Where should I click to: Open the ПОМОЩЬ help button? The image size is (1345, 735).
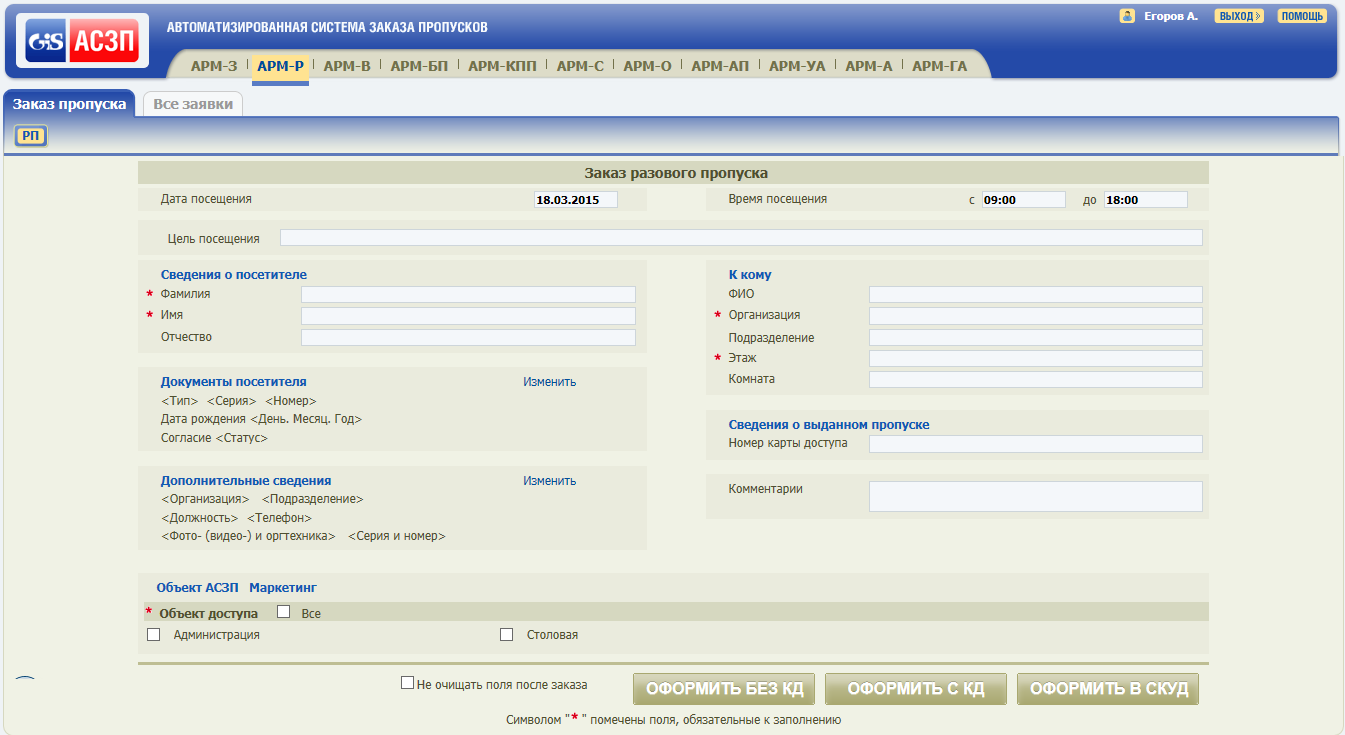pos(1302,16)
